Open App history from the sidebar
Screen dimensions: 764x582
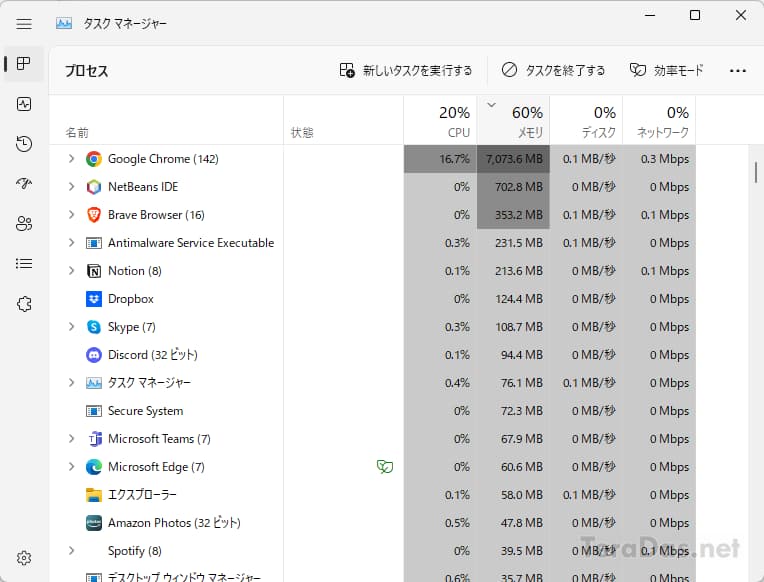[x=23, y=144]
